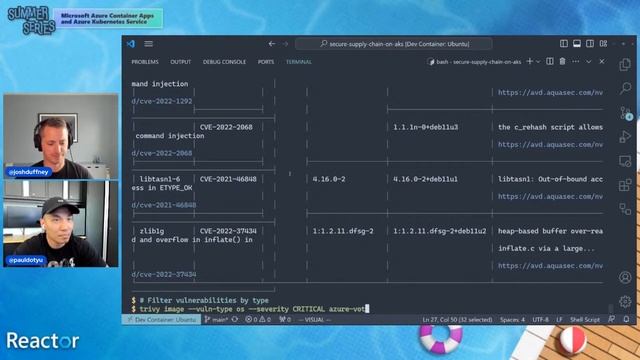The image size is (640, 360).
Task: Collapse the panel with the chevron
Action: pos(589,62)
